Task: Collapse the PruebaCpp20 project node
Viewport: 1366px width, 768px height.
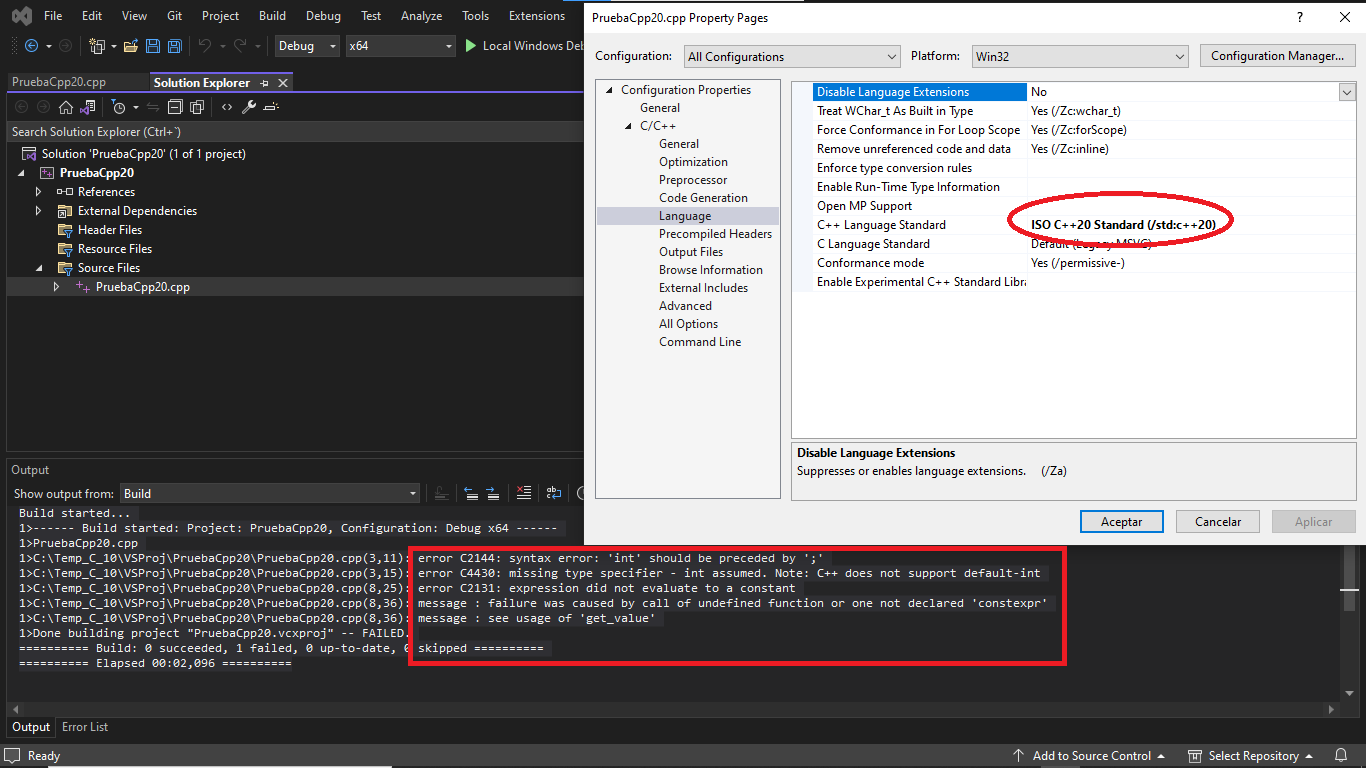Action: 21,173
